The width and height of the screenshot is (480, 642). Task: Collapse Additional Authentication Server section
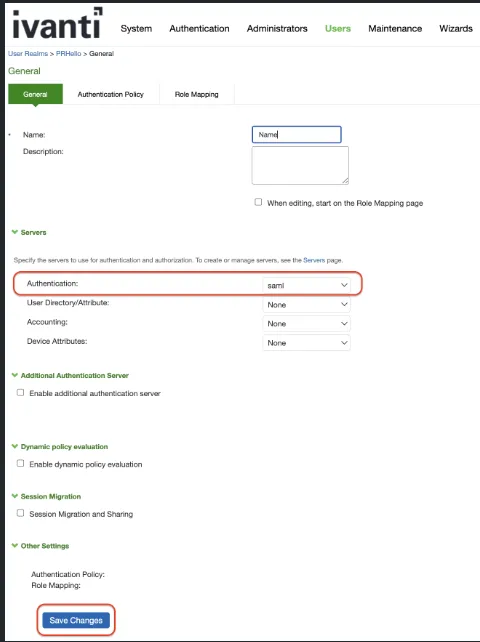[70, 375]
